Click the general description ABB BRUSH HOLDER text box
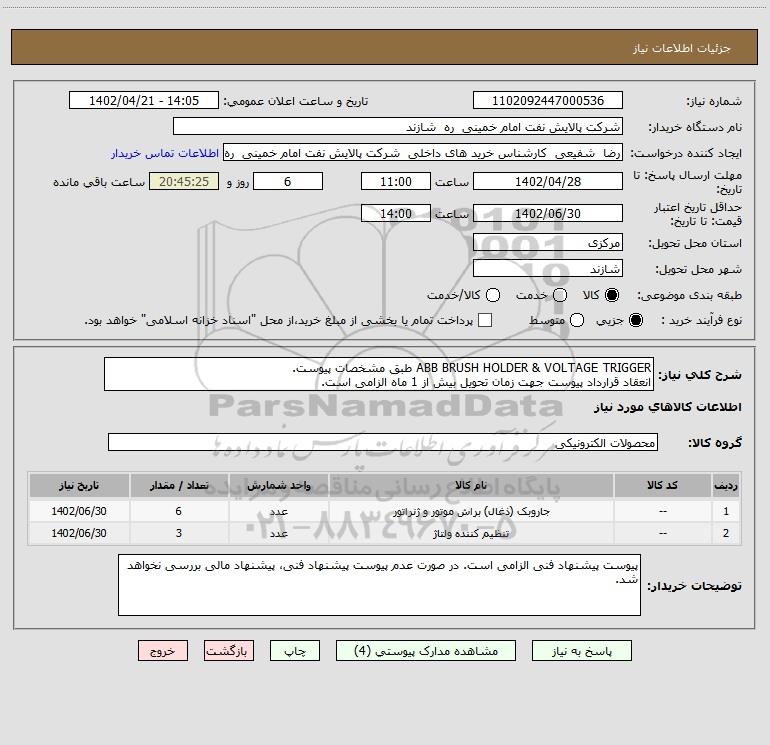The image size is (770, 745). point(379,375)
